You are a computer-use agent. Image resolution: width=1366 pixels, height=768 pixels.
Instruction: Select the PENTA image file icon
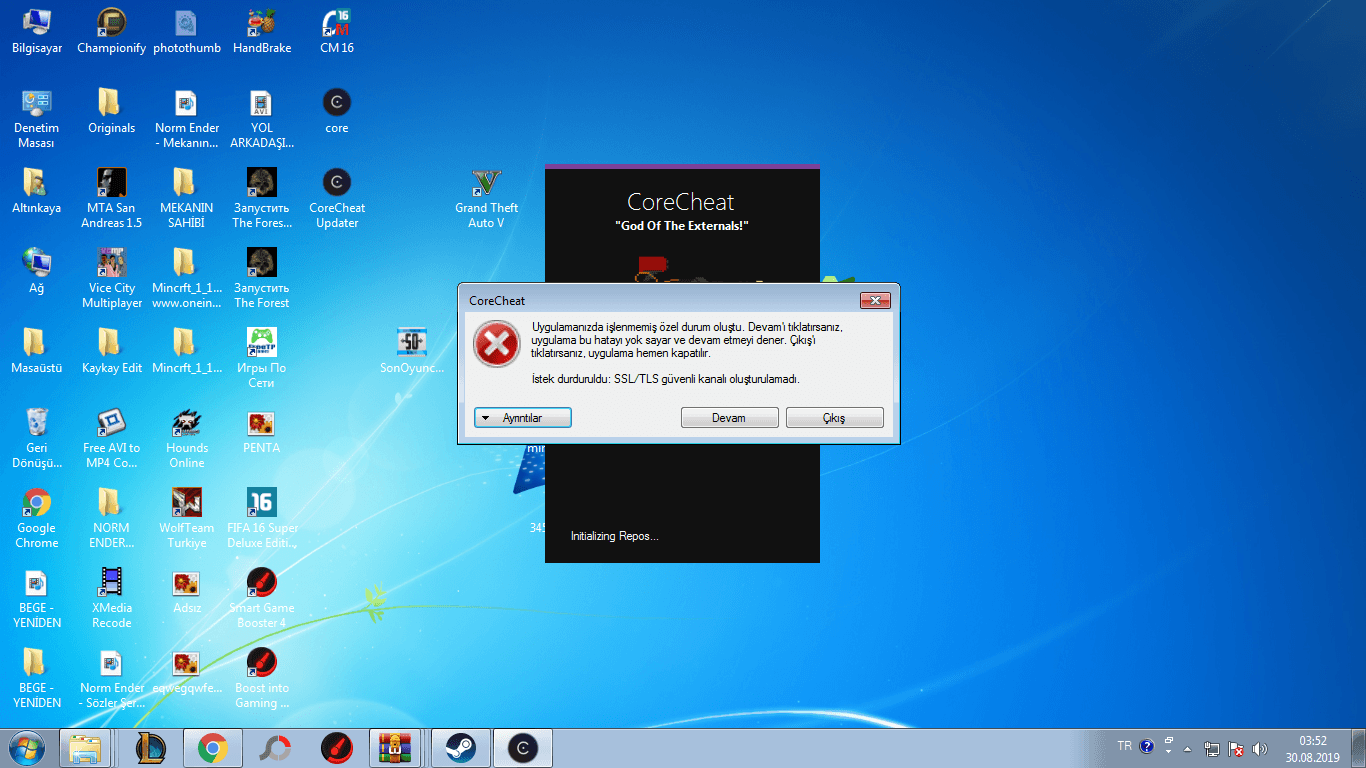point(262,431)
